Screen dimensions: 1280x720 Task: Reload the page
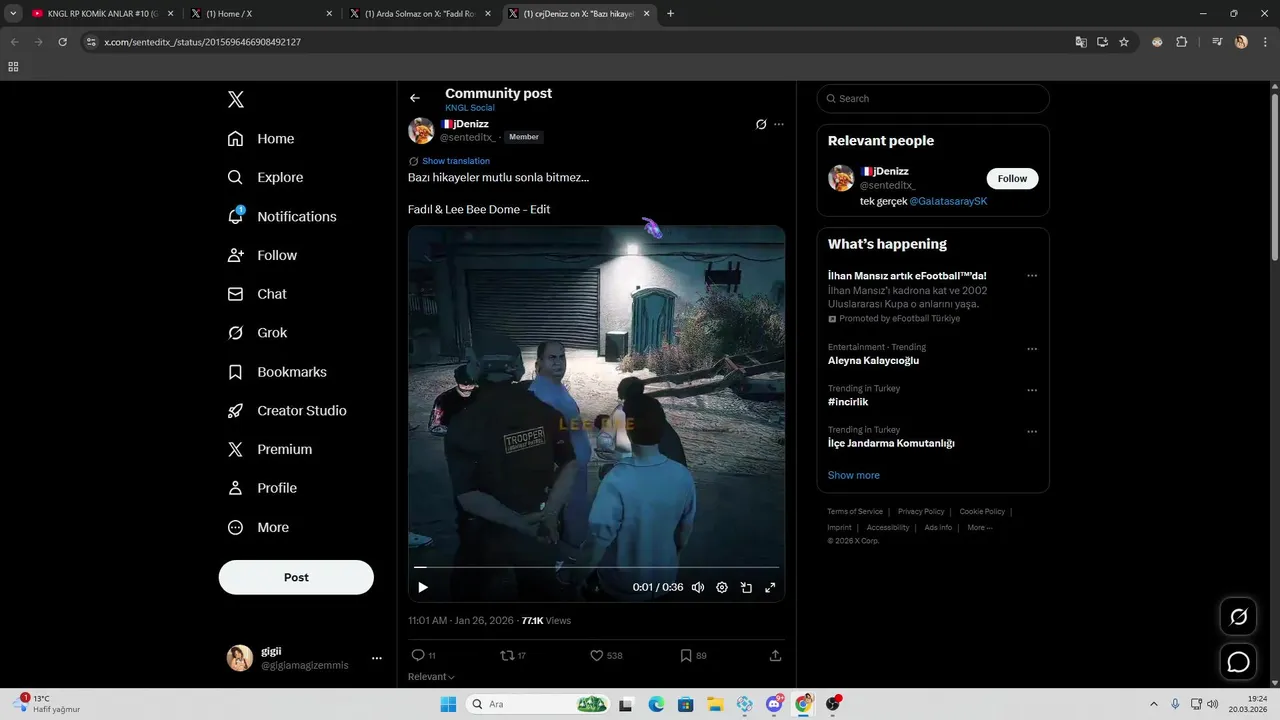coord(62,42)
